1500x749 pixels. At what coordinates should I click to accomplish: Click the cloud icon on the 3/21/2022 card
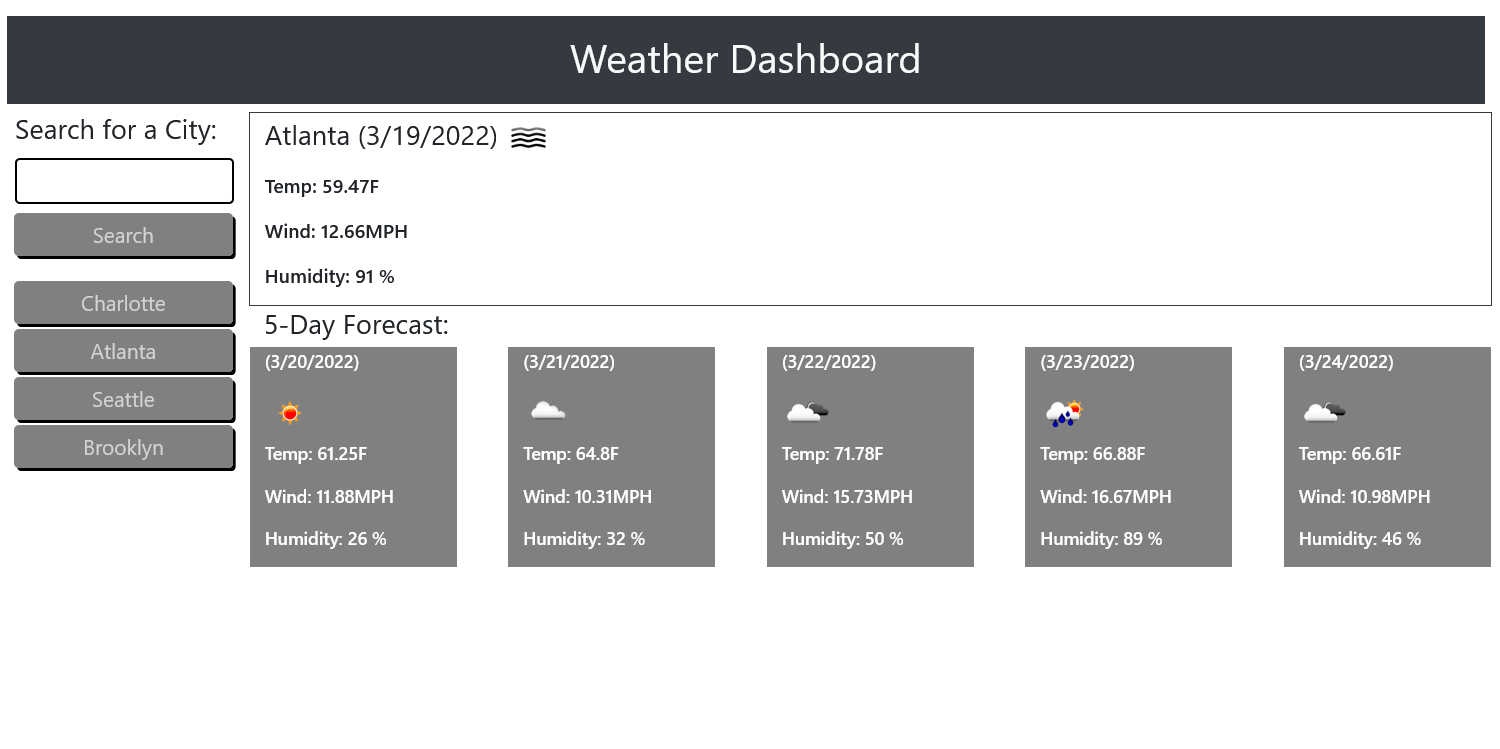click(547, 411)
